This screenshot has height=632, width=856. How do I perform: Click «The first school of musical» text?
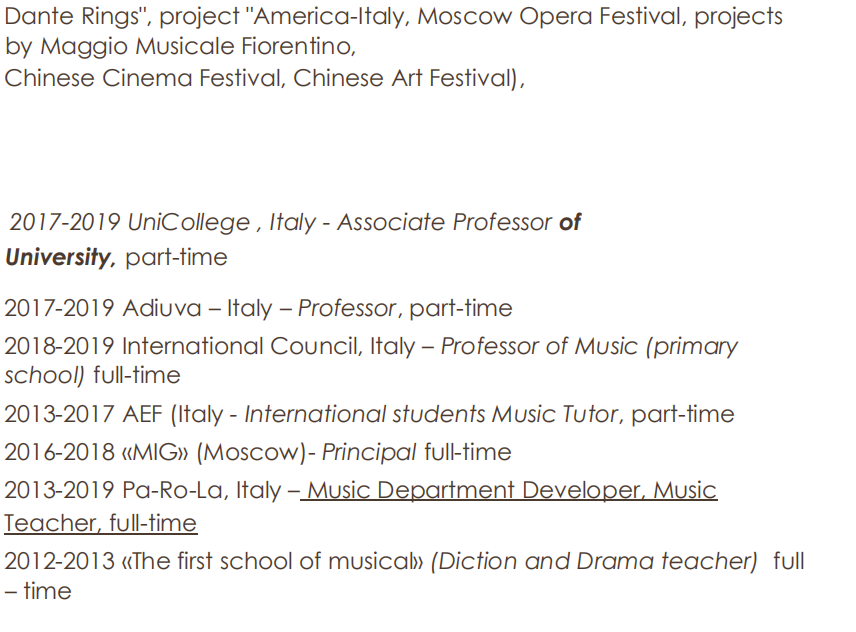coord(271,562)
